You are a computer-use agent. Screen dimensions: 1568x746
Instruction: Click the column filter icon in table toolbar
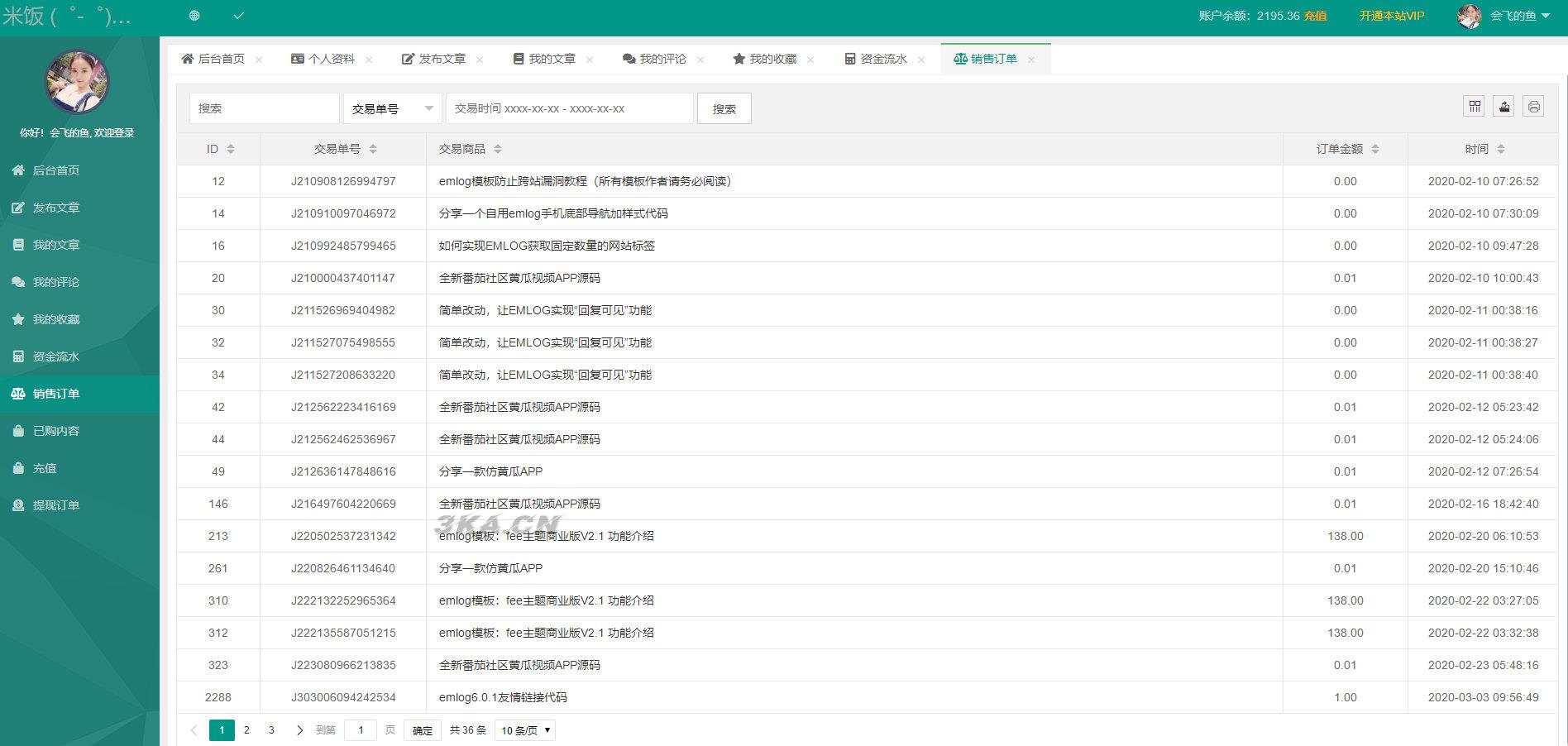1474,107
